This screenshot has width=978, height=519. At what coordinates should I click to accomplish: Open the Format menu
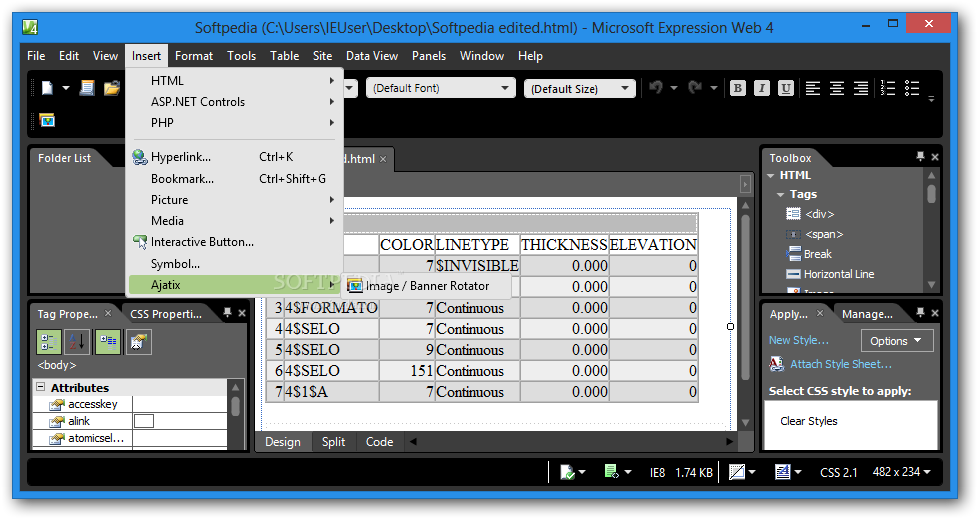pos(194,56)
